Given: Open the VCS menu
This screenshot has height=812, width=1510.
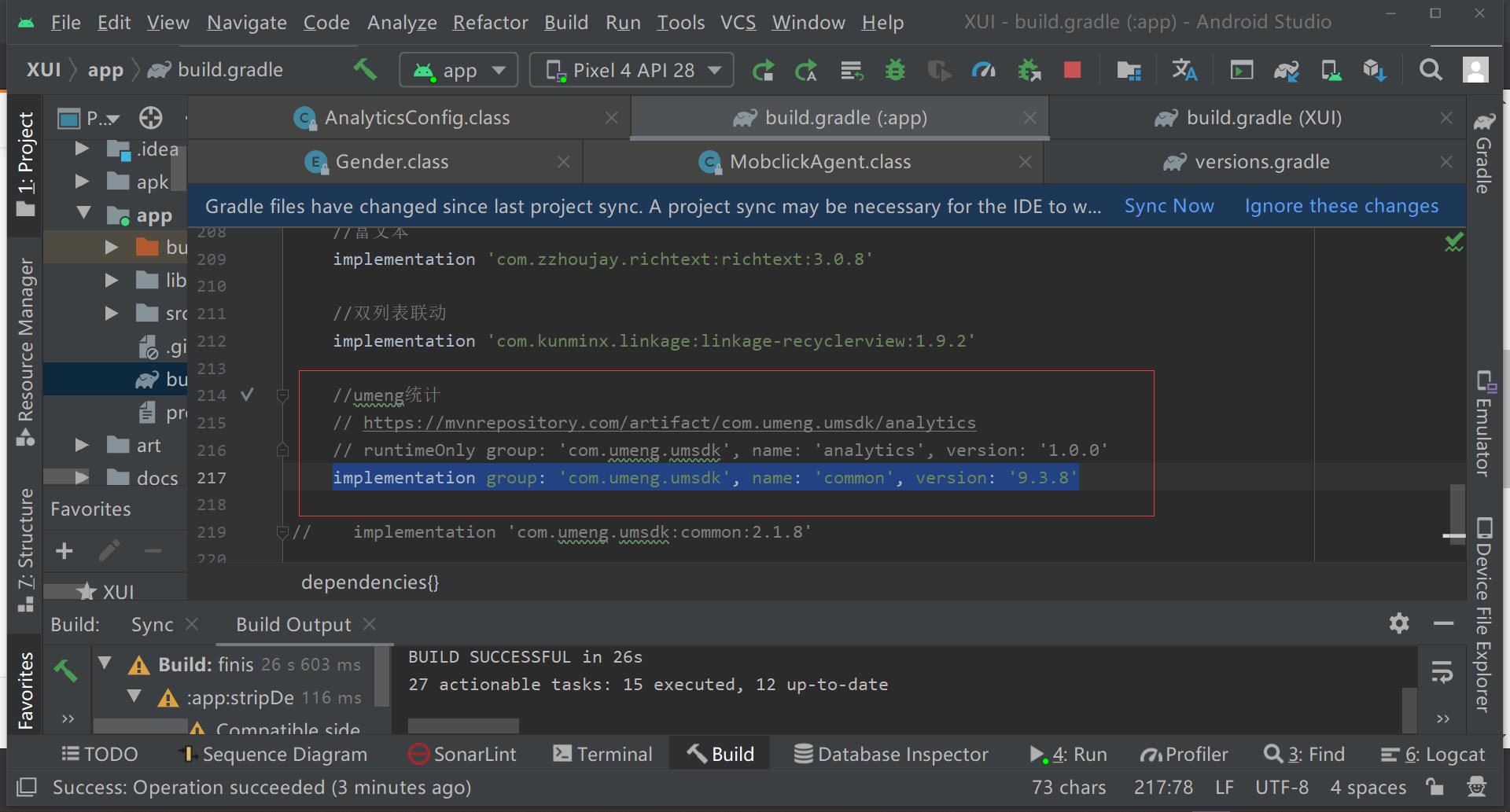Looking at the screenshot, I should (738, 23).
